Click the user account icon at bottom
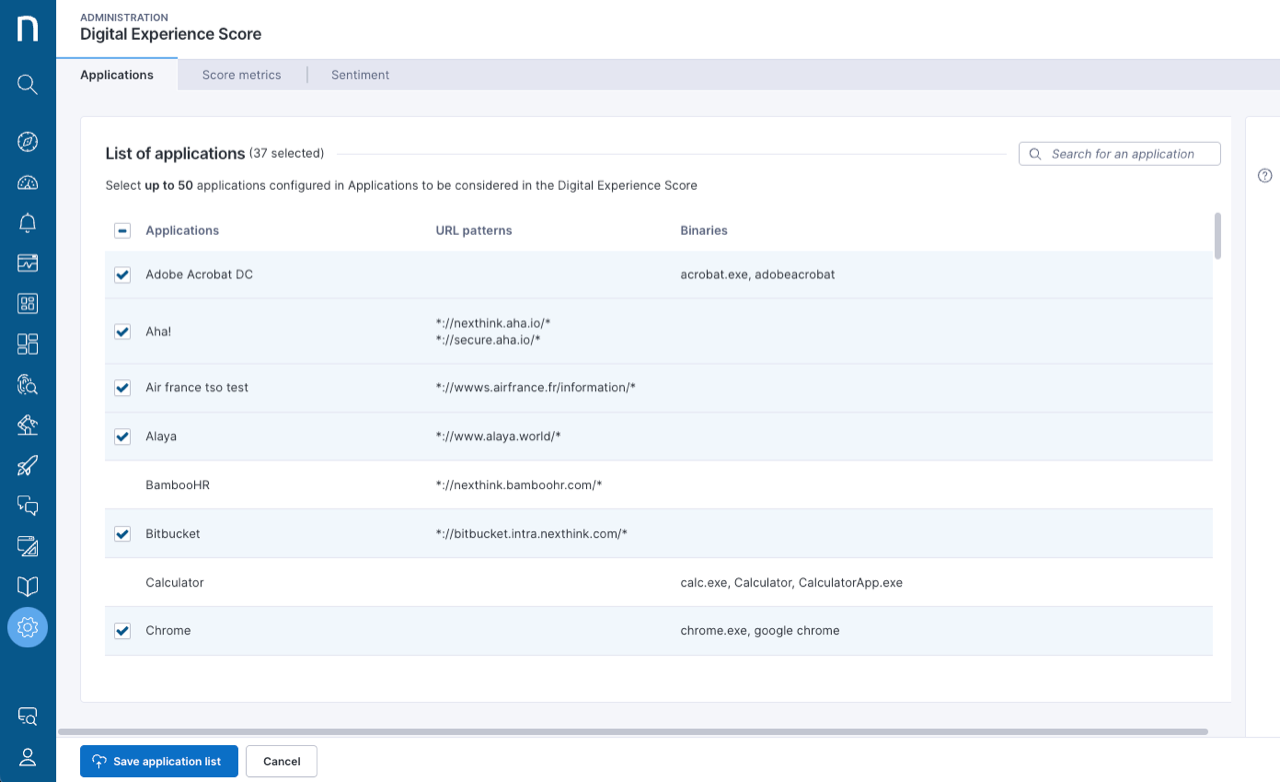 coord(28,756)
